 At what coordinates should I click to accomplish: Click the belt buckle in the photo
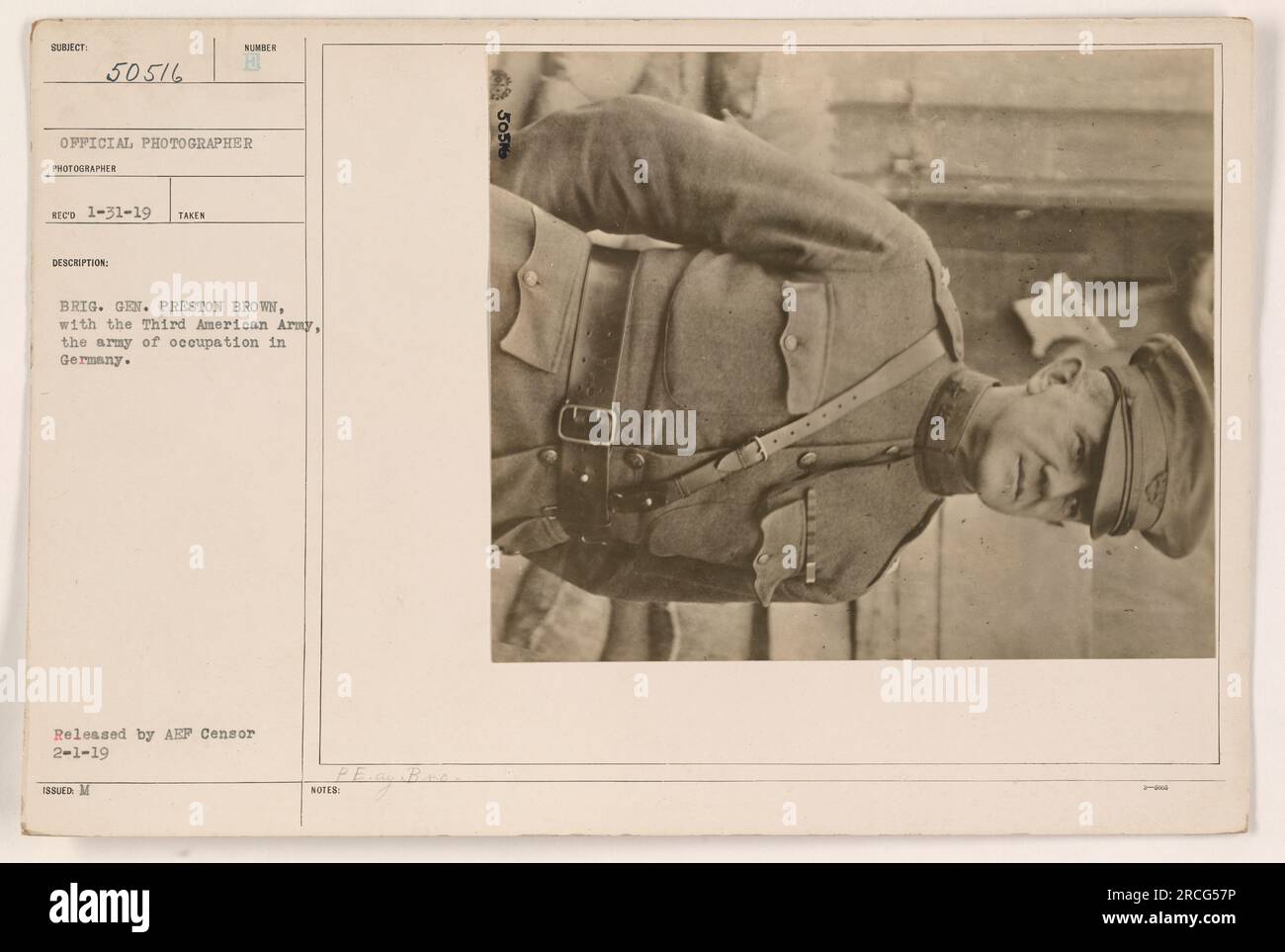(x=583, y=422)
